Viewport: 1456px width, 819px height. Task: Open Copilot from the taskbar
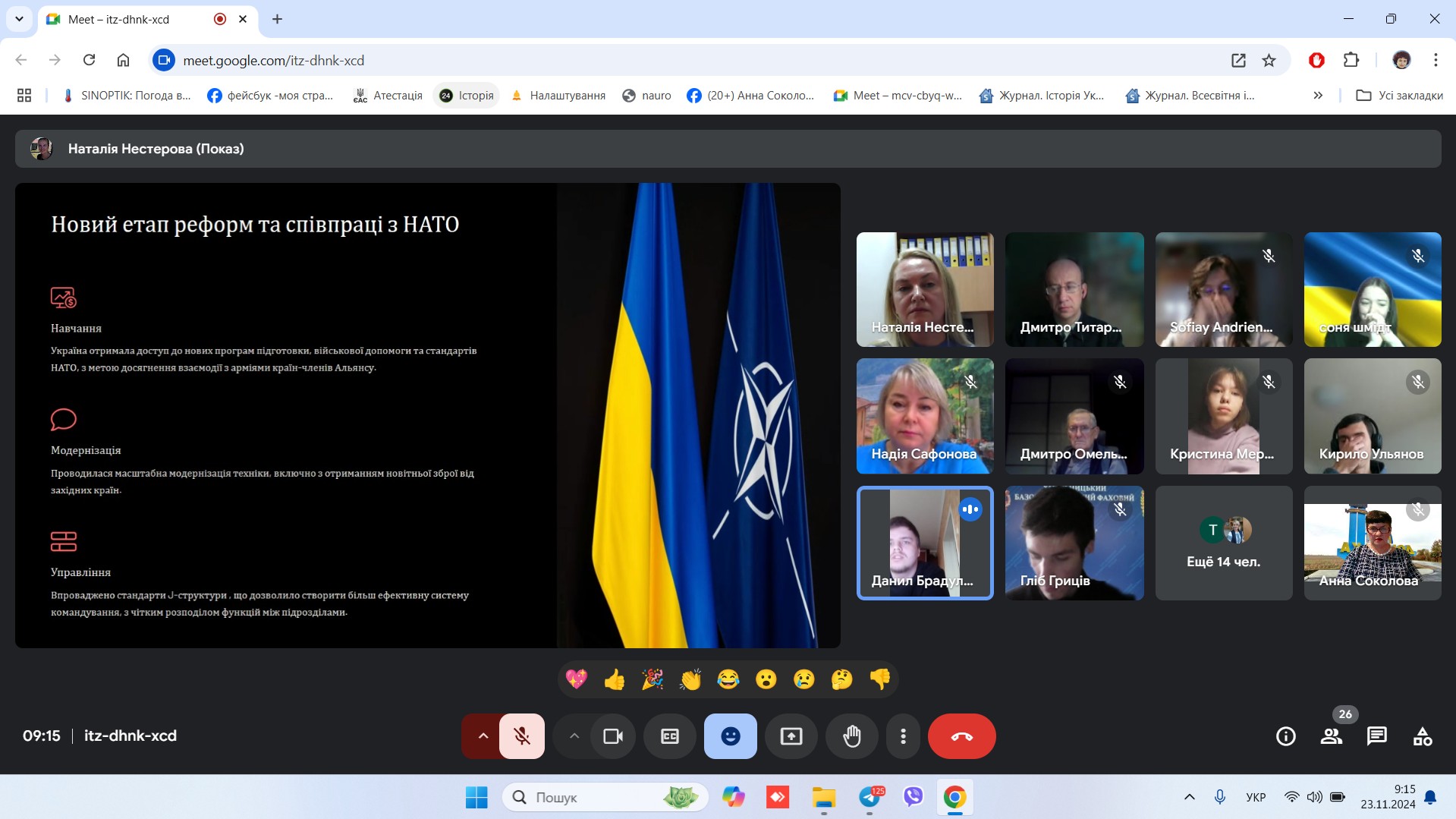point(733,797)
